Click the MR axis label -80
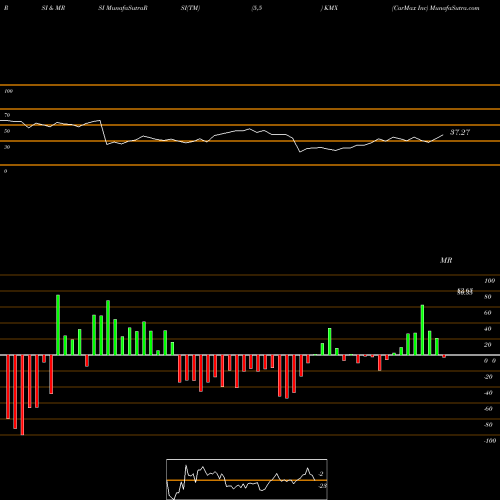The height and width of the screenshot is (500, 500). [x=488, y=425]
